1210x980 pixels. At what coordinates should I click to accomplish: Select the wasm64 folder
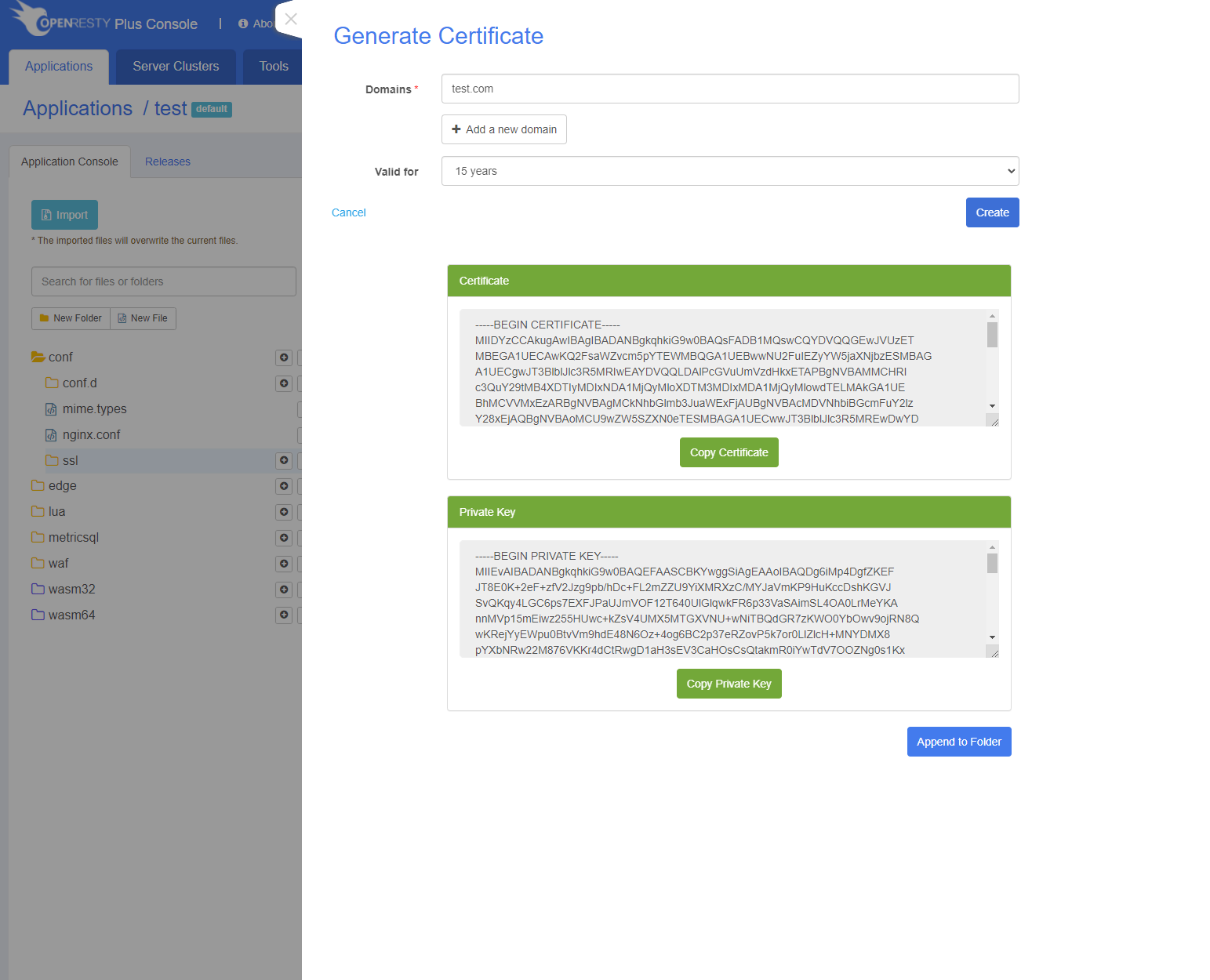tap(71, 615)
